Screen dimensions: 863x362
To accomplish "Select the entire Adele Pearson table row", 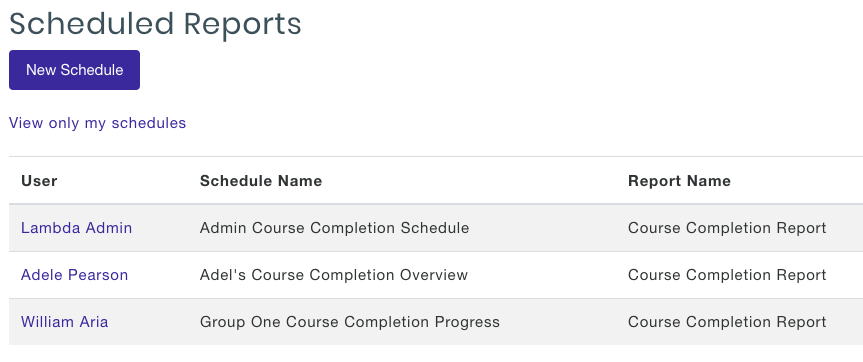I will click(436, 275).
